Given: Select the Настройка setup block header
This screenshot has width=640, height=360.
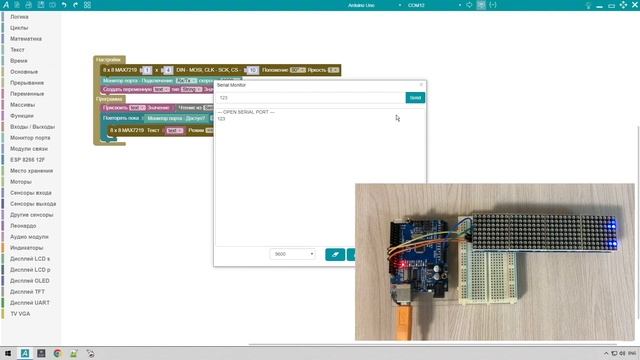Looking at the screenshot, I should [109, 60].
